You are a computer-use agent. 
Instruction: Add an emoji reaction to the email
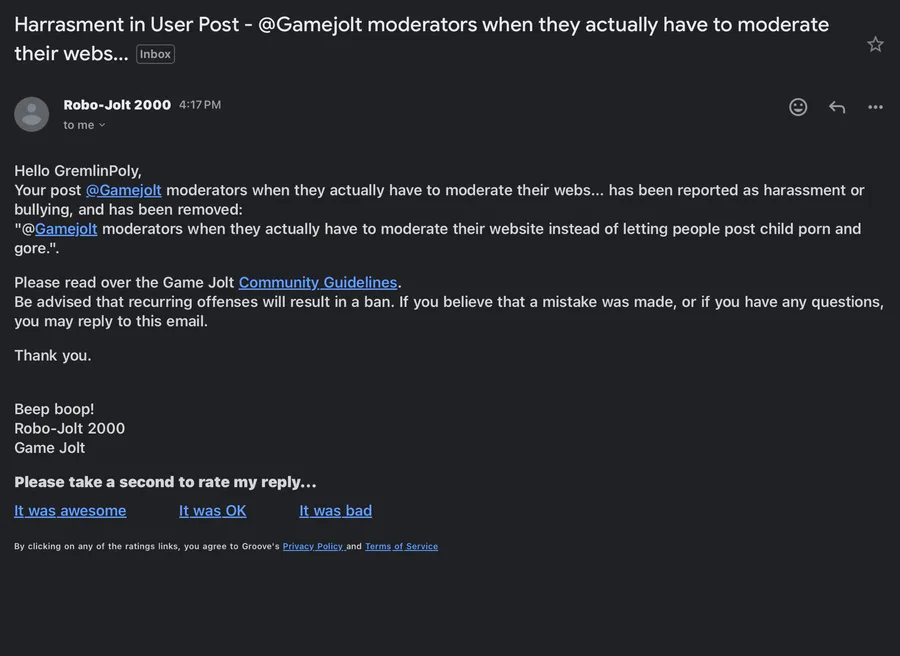tap(798, 107)
